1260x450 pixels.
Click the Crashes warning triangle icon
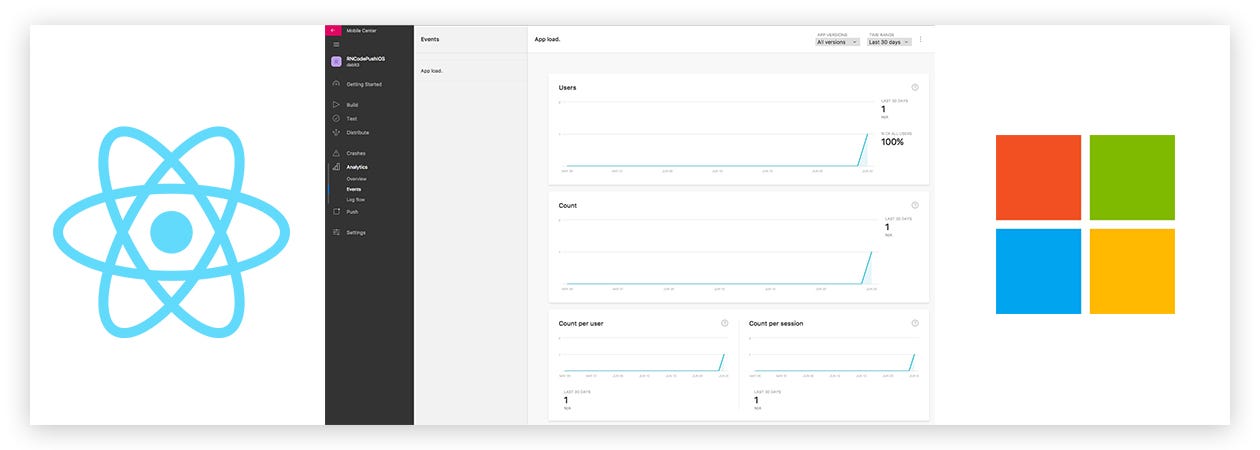click(336, 153)
